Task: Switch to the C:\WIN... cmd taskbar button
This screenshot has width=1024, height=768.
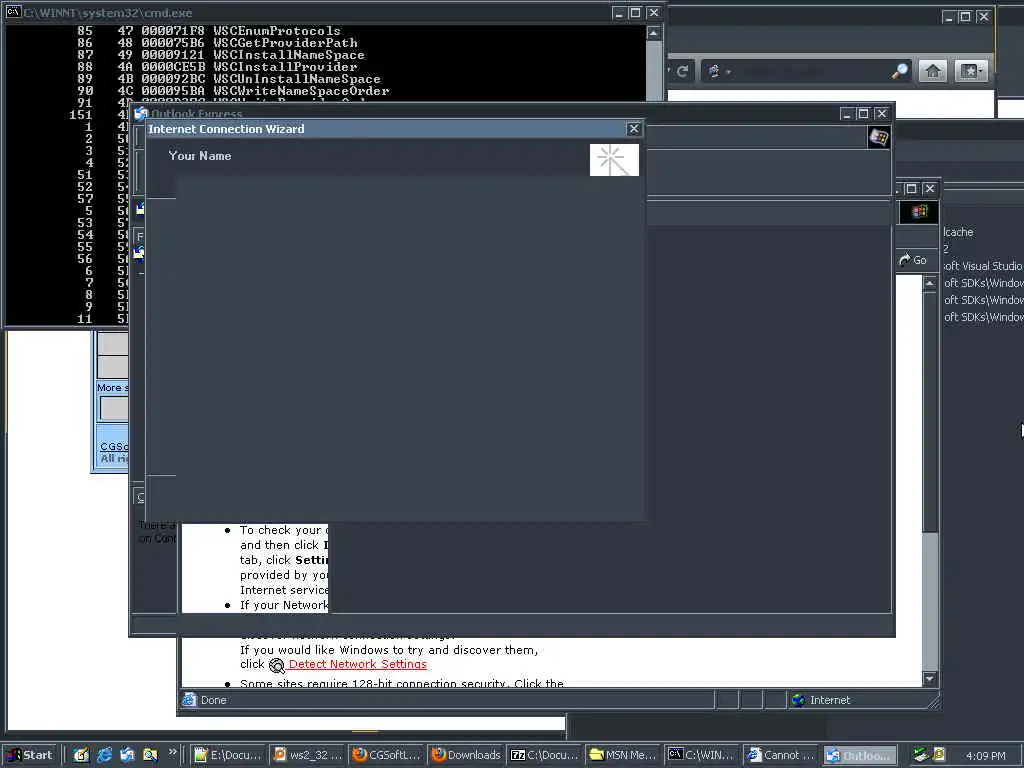Action: point(702,755)
